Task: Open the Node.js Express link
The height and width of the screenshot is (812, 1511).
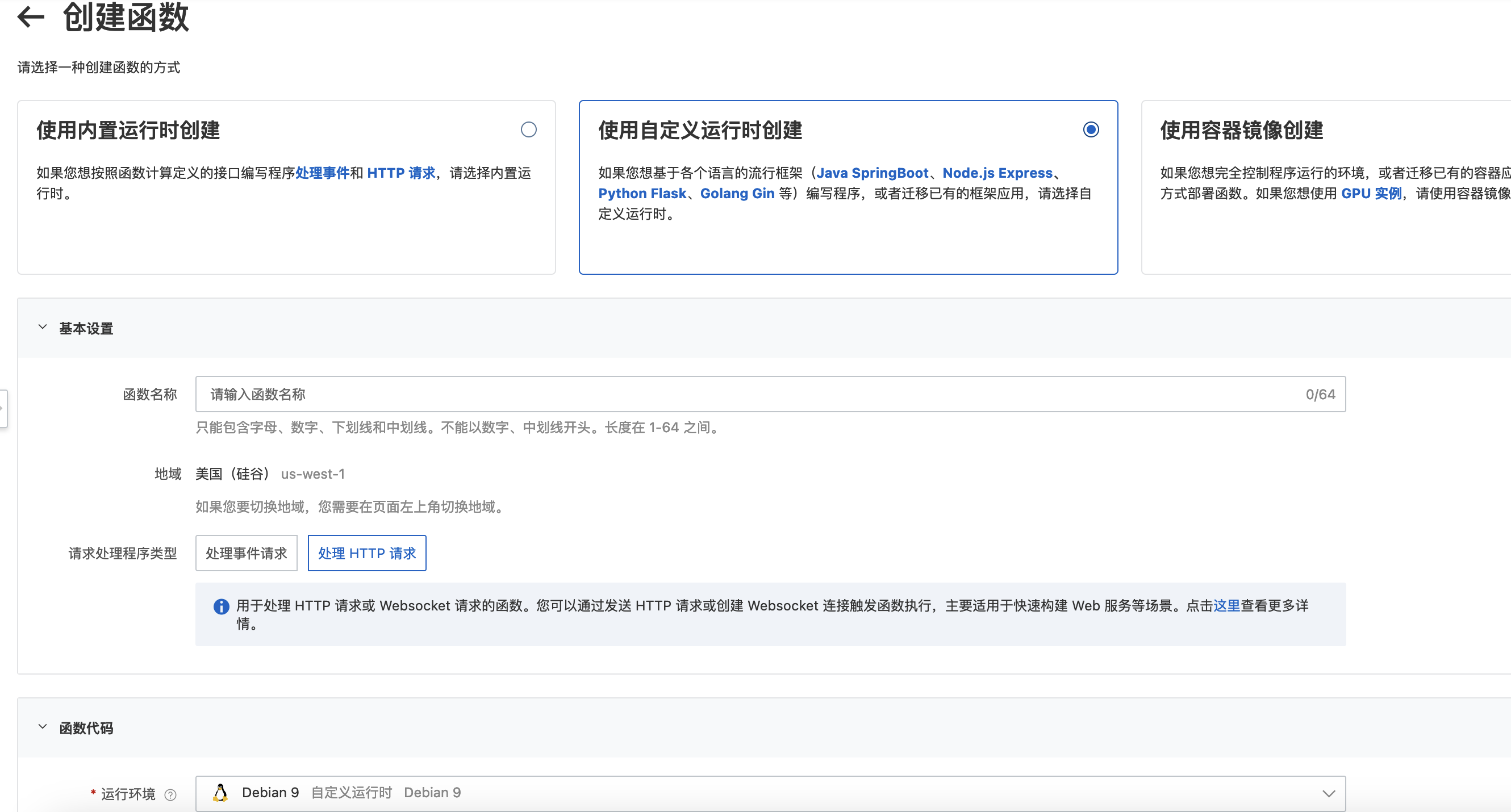Action: tap(997, 173)
